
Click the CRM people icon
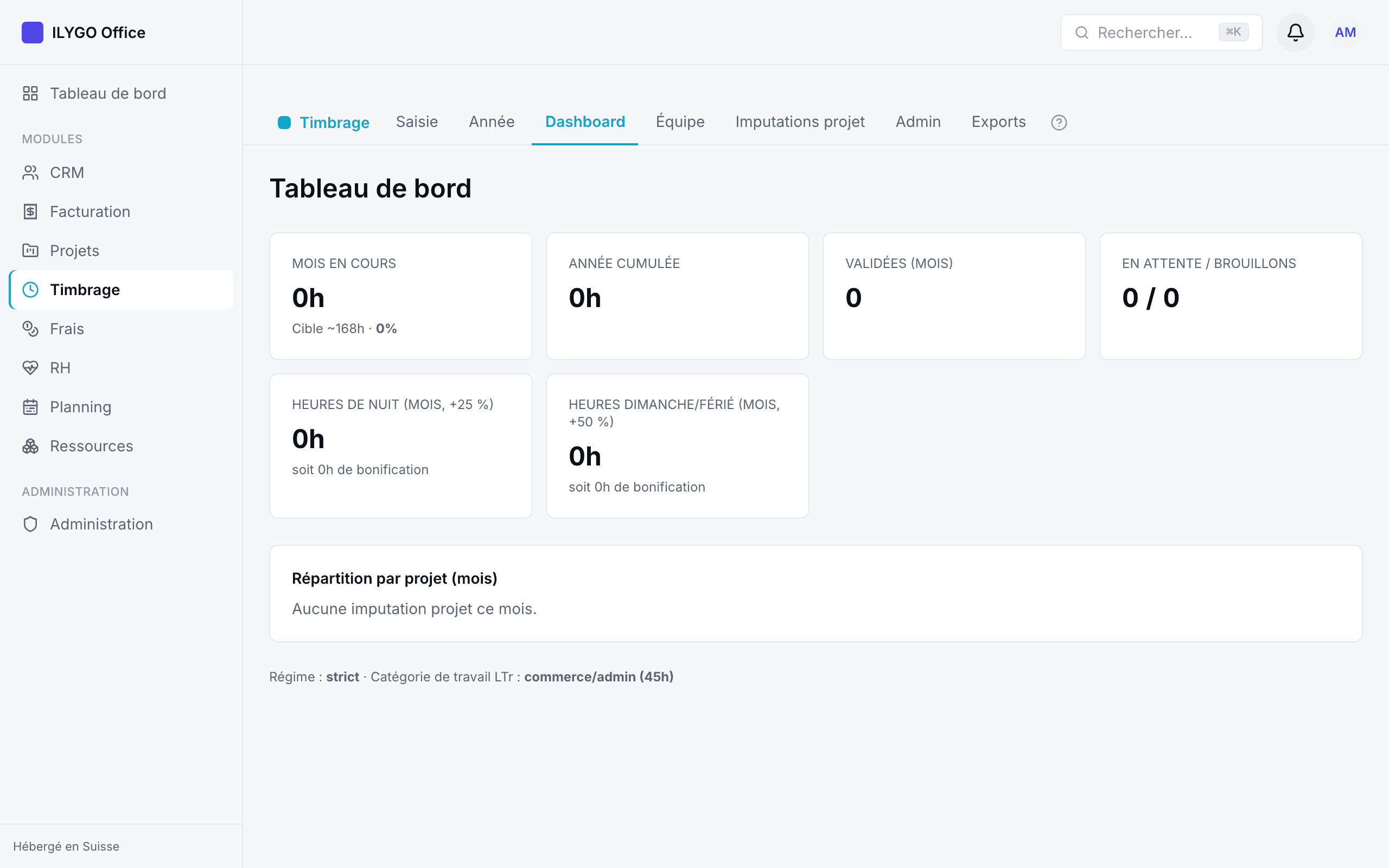click(30, 173)
